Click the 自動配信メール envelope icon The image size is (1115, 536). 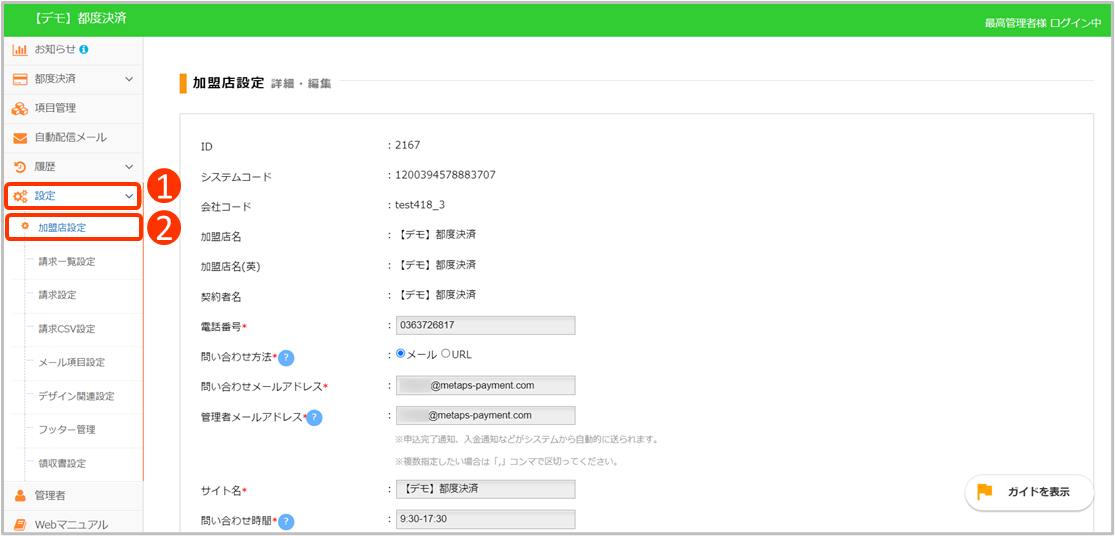pos(20,137)
